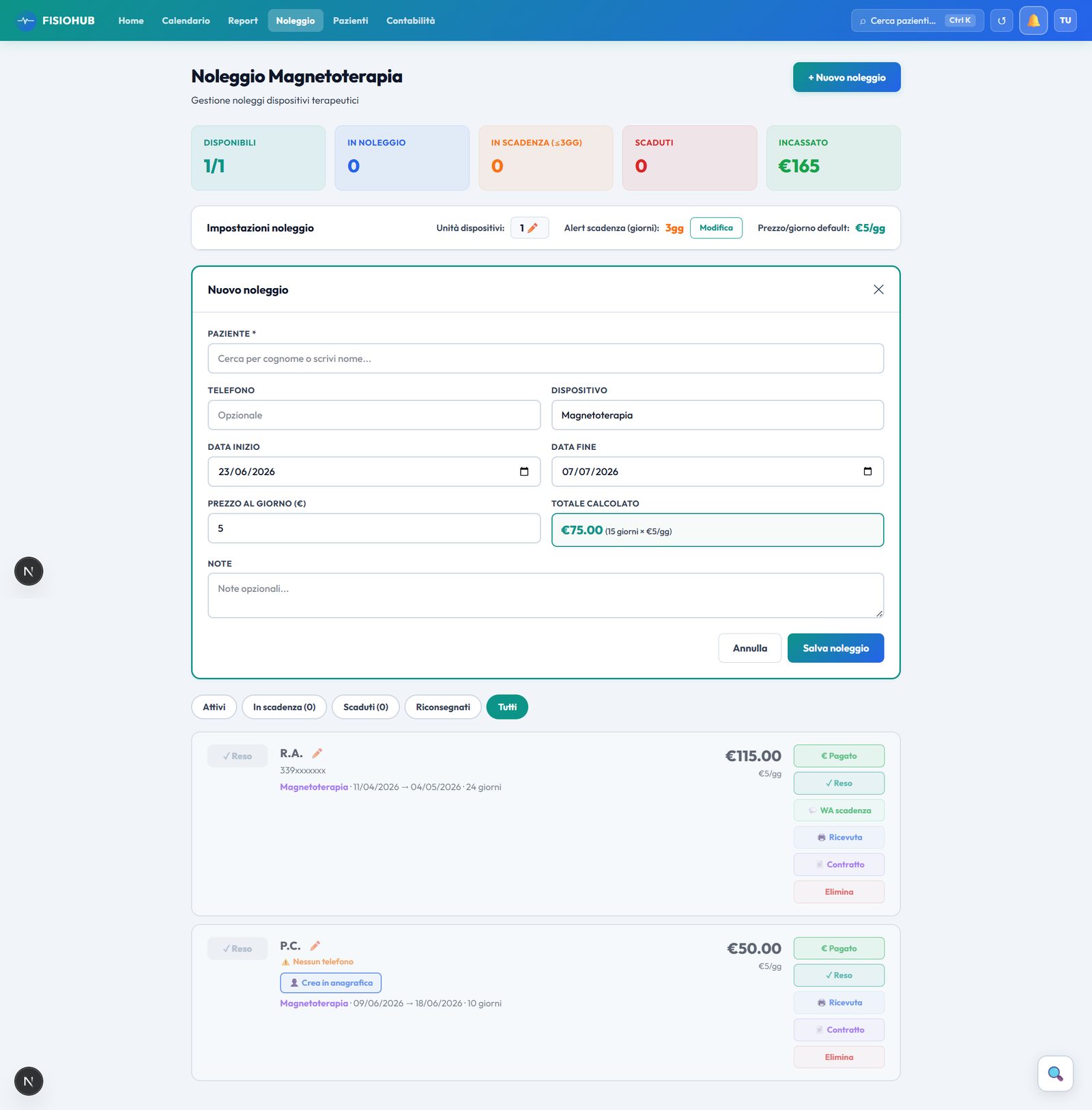Click Crea in anagrafica for P.C.
This screenshot has width=1092, height=1110.
tap(331, 983)
